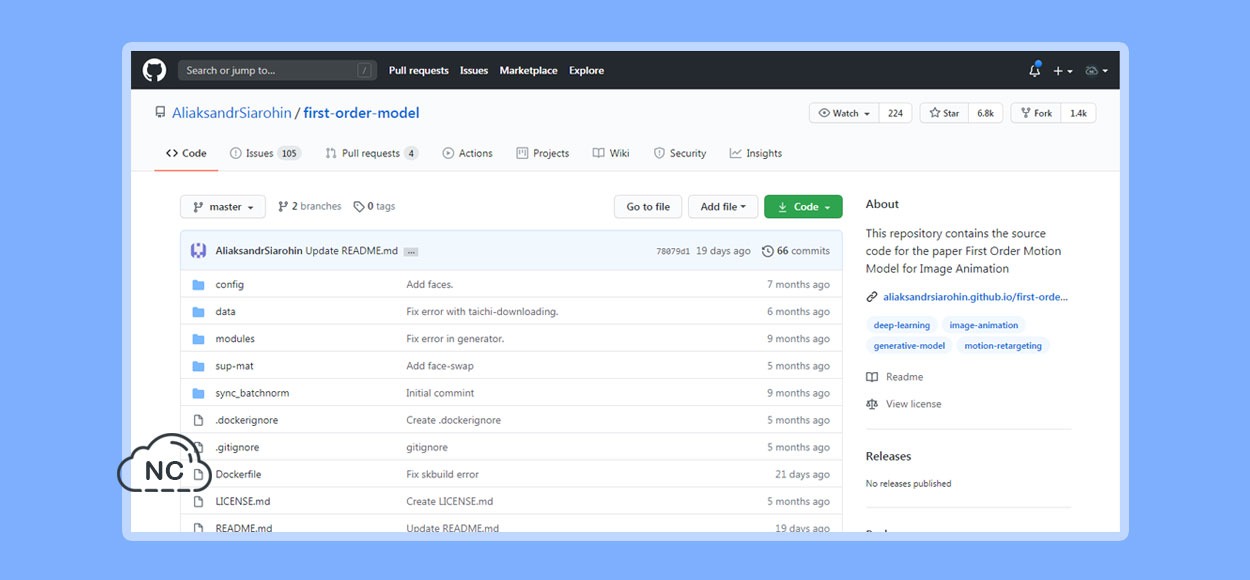1250x580 pixels.
Task: Open AliaksandrSiarohin owner link in repo title
Action: click(x=231, y=113)
